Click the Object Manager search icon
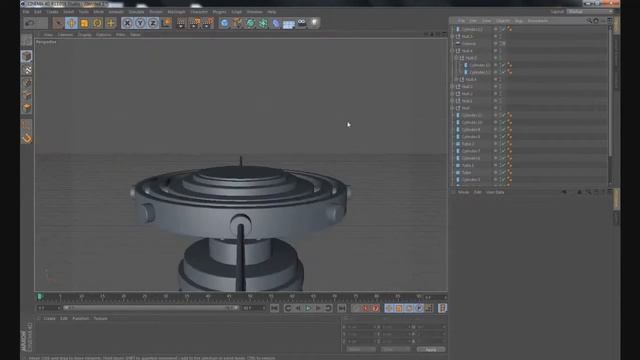 pyautogui.click(x=589, y=20)
